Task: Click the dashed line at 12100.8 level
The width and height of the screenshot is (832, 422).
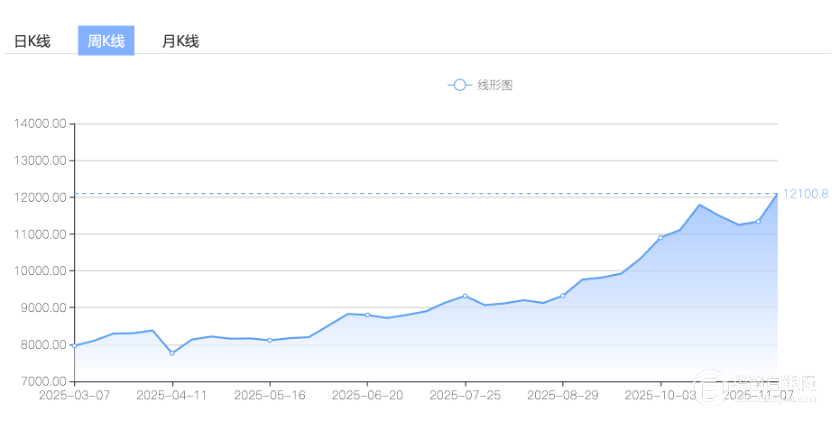Action: pos(400,193)
